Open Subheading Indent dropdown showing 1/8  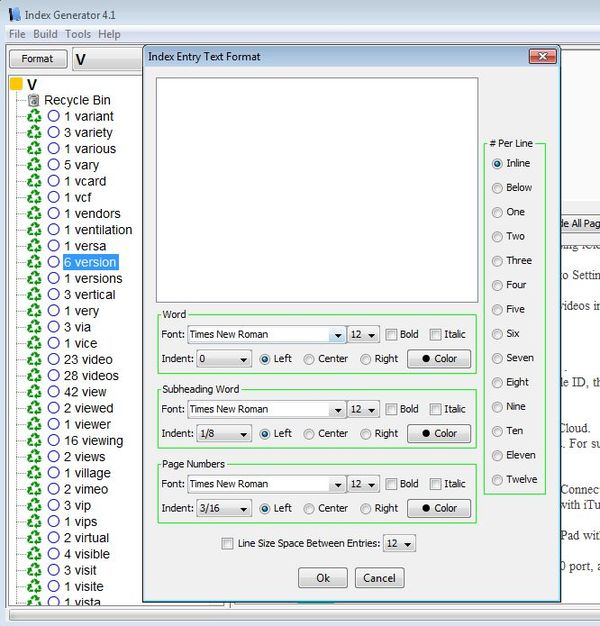coord(224,434)
